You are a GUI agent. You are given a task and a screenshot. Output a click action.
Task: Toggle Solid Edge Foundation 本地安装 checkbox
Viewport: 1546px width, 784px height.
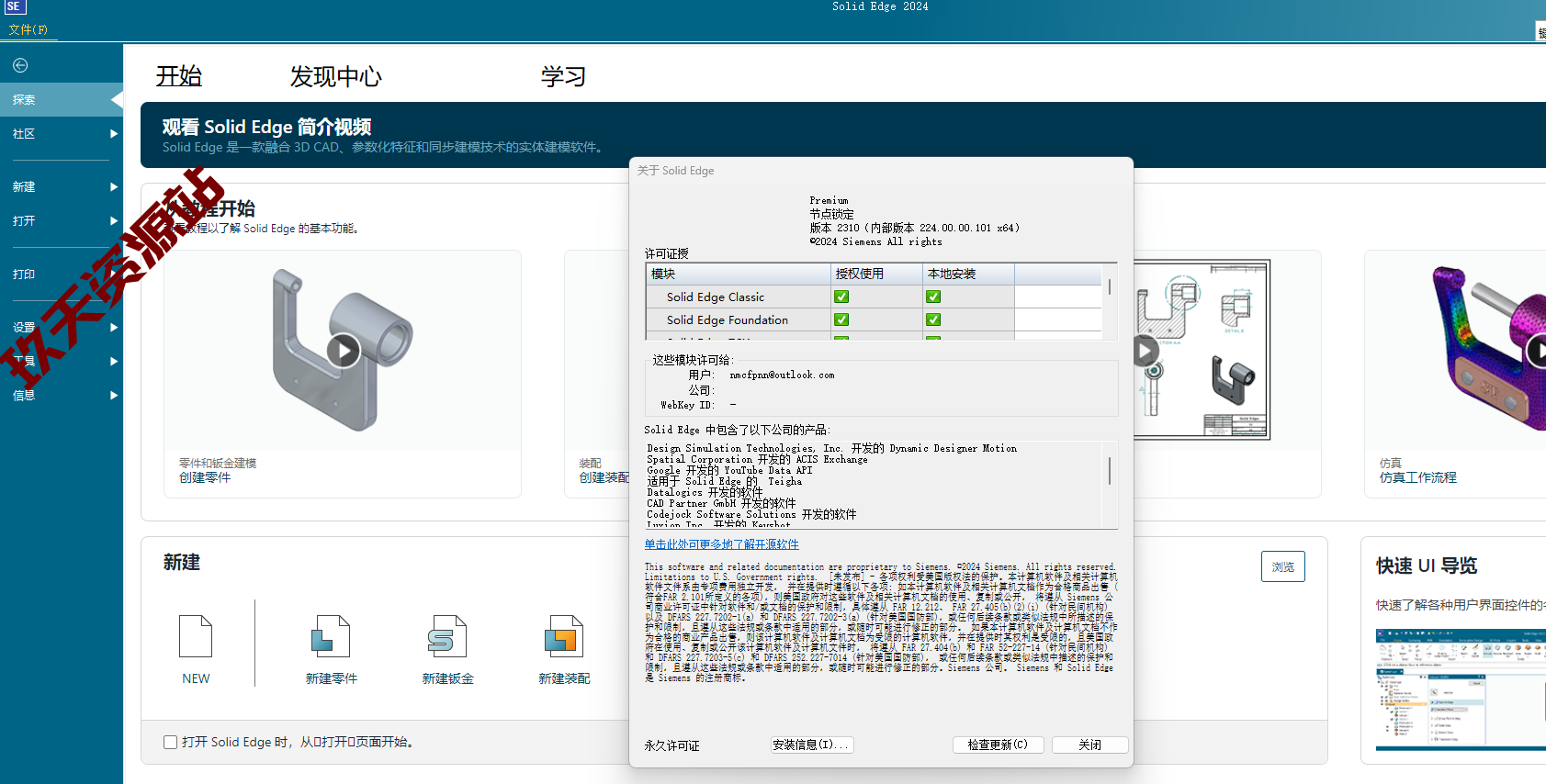[933, 319]
